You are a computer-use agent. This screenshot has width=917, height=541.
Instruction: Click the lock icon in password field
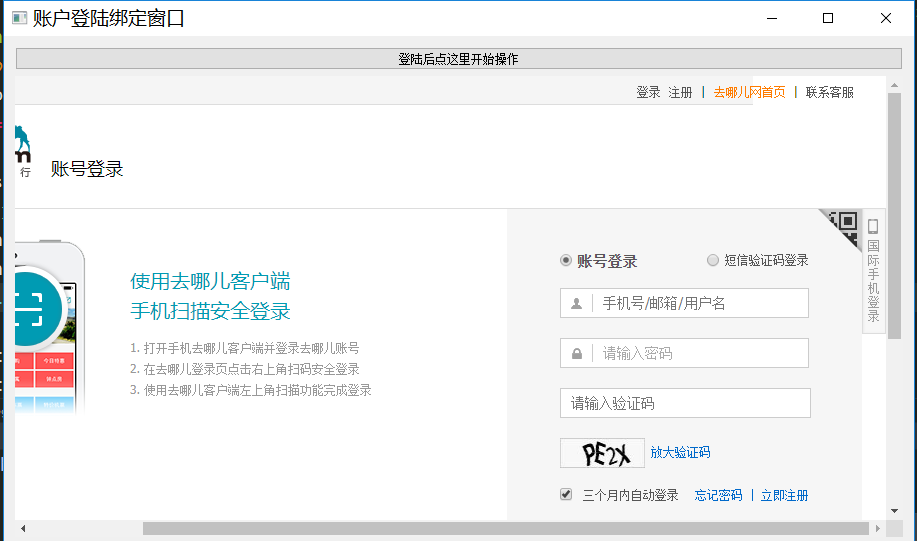point(577,354)
